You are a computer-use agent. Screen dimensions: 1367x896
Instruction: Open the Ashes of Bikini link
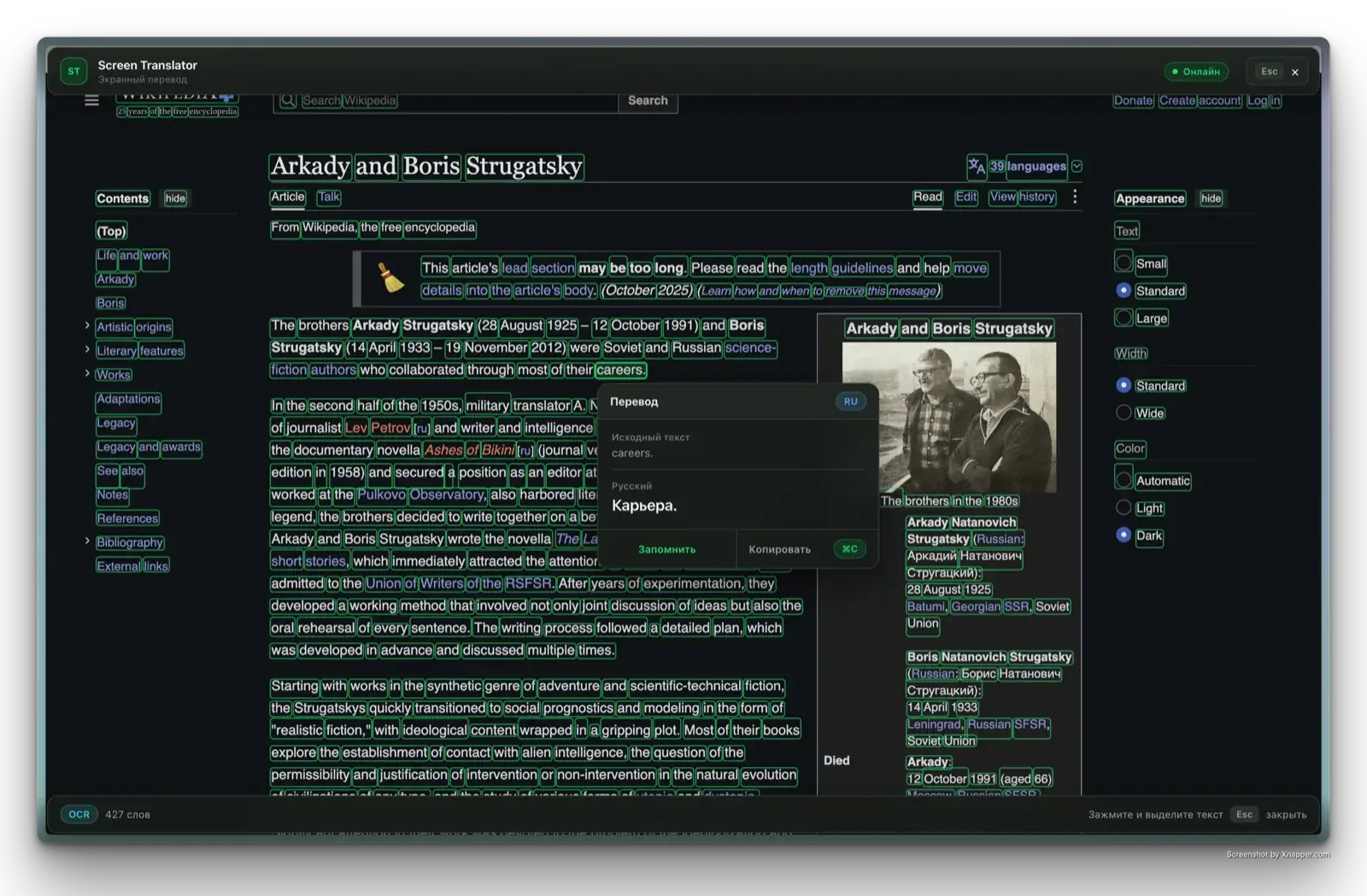[x=469, y=450]
